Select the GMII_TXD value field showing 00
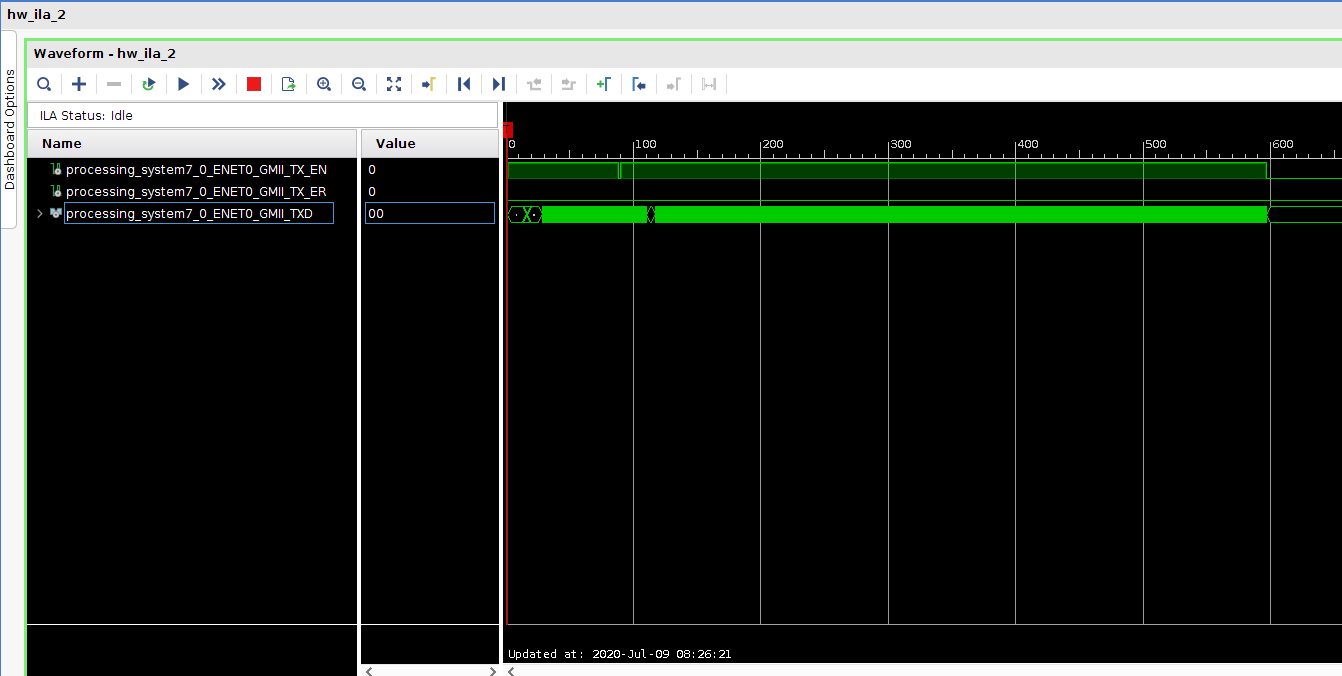The image size is (1342, 676). point(430,213)
